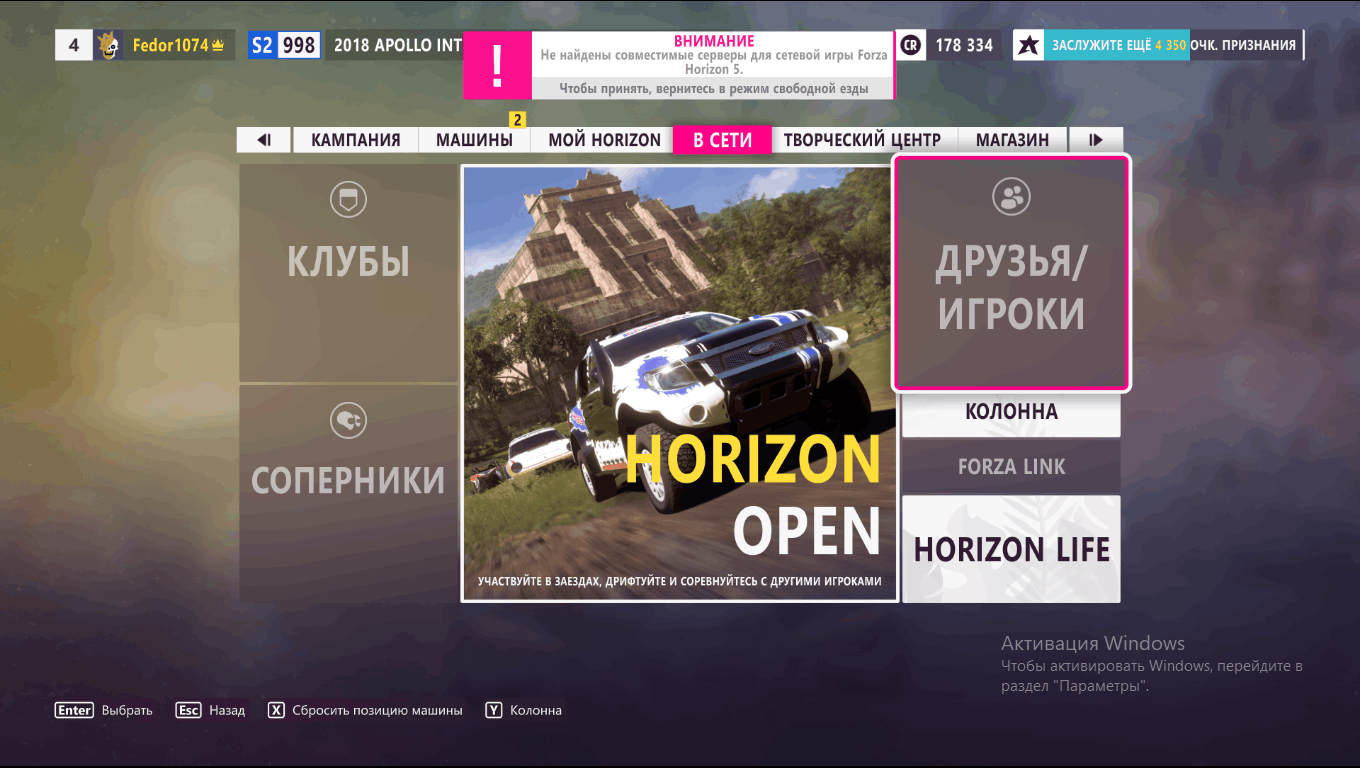The height and width of the screenshot is (768, 1360).
Task: Click the Enter key hint icon
Action: [74, 710]
